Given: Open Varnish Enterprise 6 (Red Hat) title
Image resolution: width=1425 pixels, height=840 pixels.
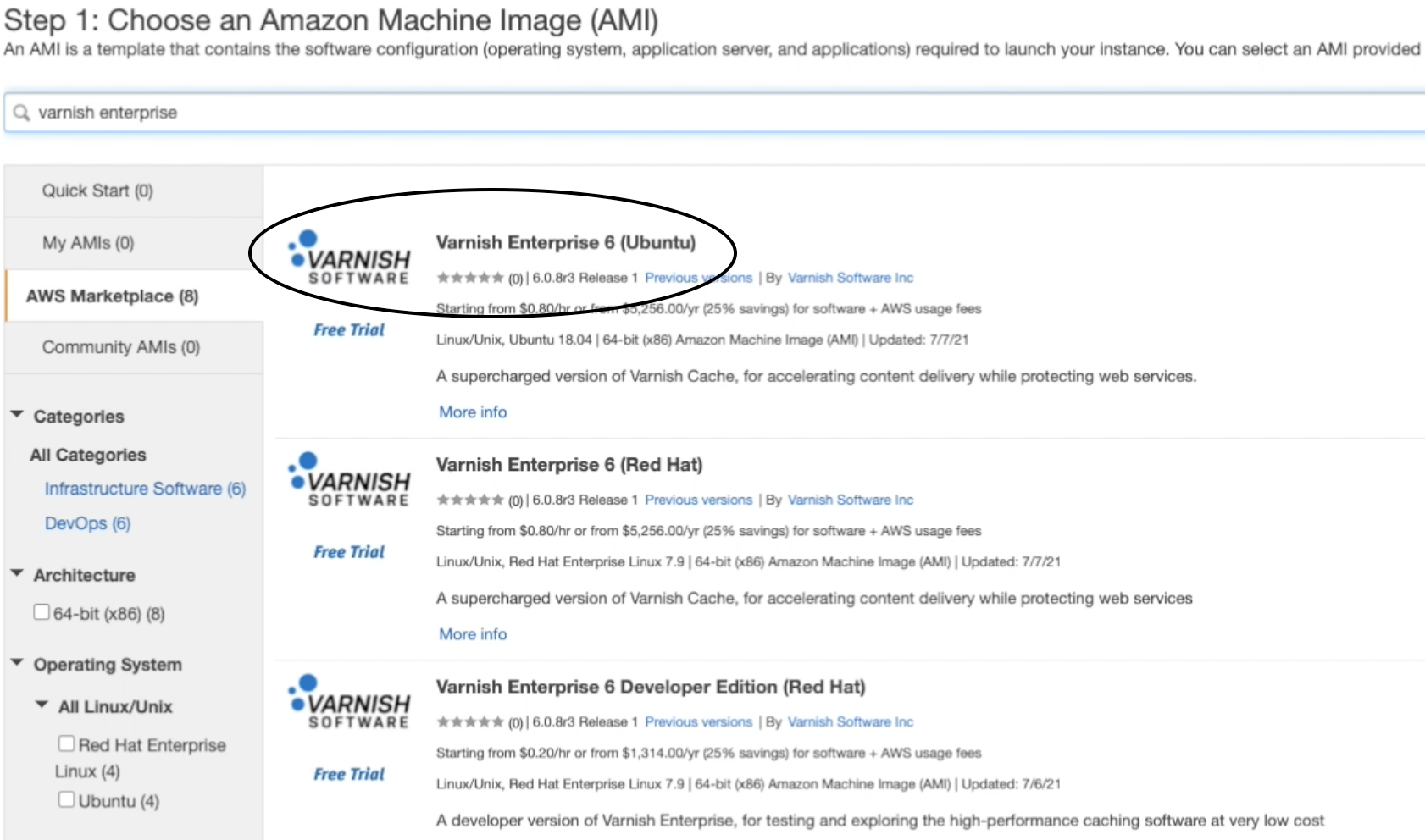Looking at the screenshot, I should [569, 465].
